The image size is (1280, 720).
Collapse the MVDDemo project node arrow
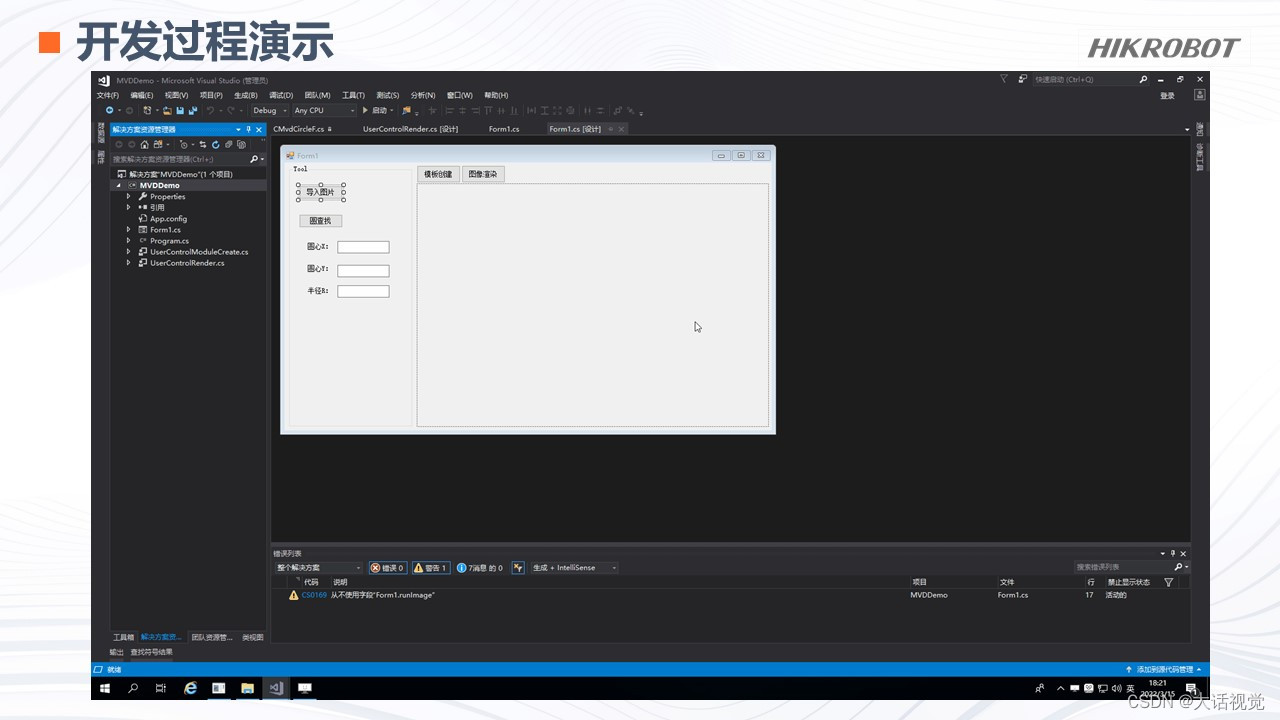point(119,185)
